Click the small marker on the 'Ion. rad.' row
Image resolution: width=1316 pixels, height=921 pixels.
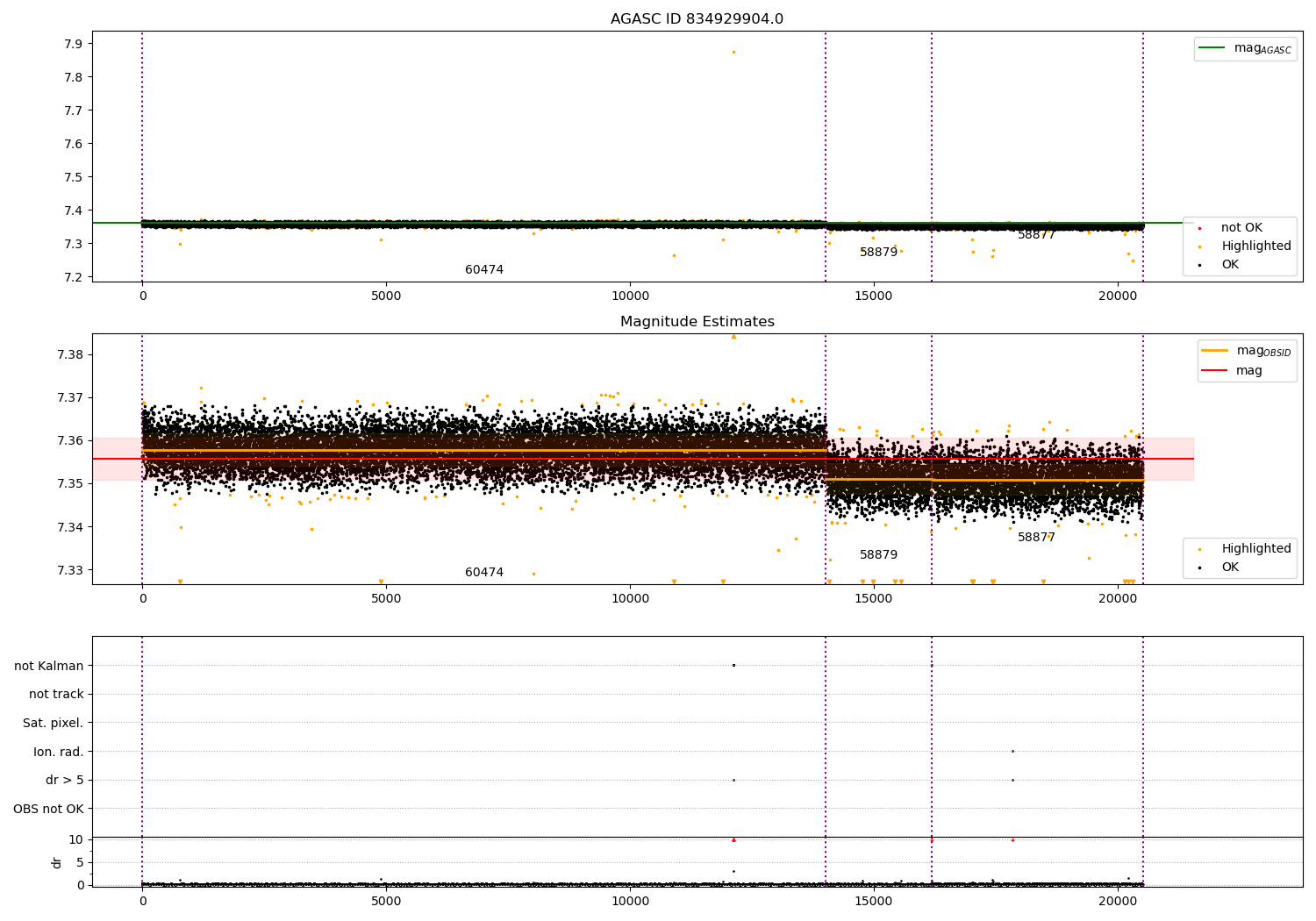1012,751
